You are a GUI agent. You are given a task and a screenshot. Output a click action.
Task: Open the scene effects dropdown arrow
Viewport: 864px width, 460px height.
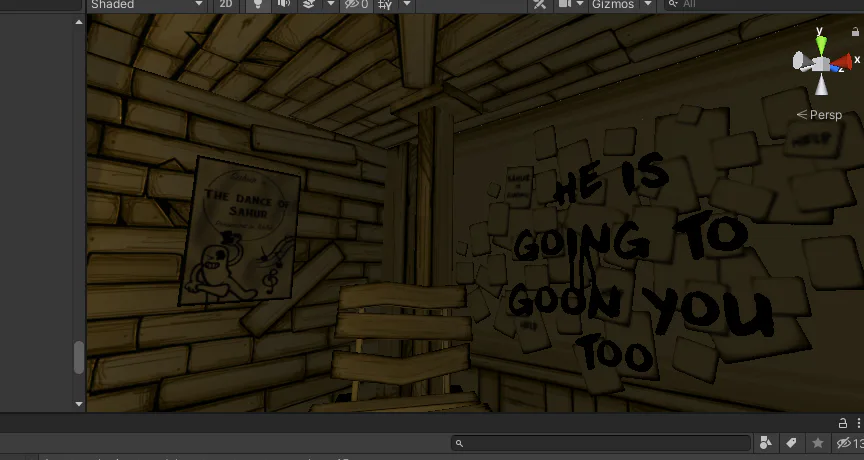tap(331, 4)
